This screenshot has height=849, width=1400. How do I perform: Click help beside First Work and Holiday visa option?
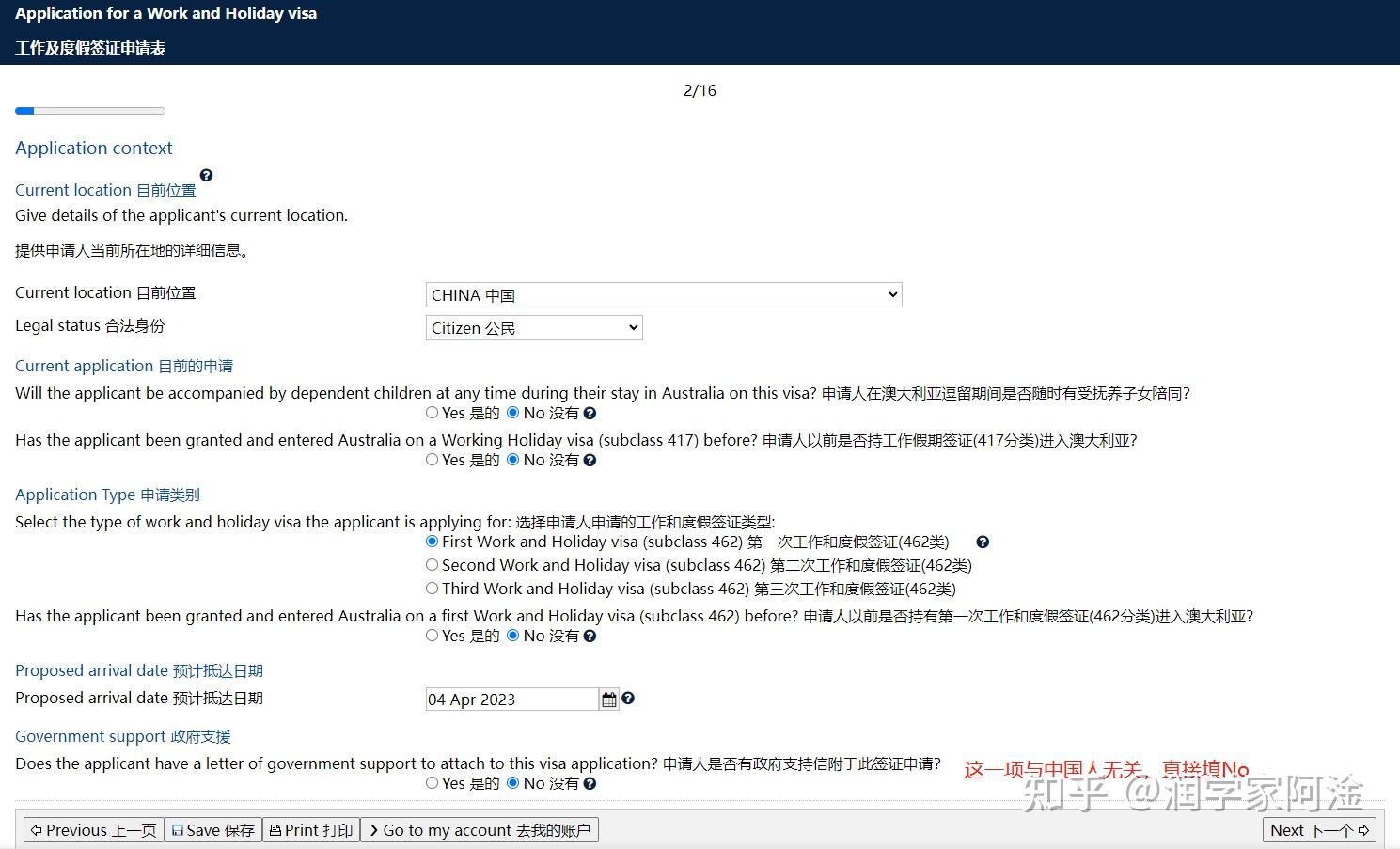(x=982, y=542)
